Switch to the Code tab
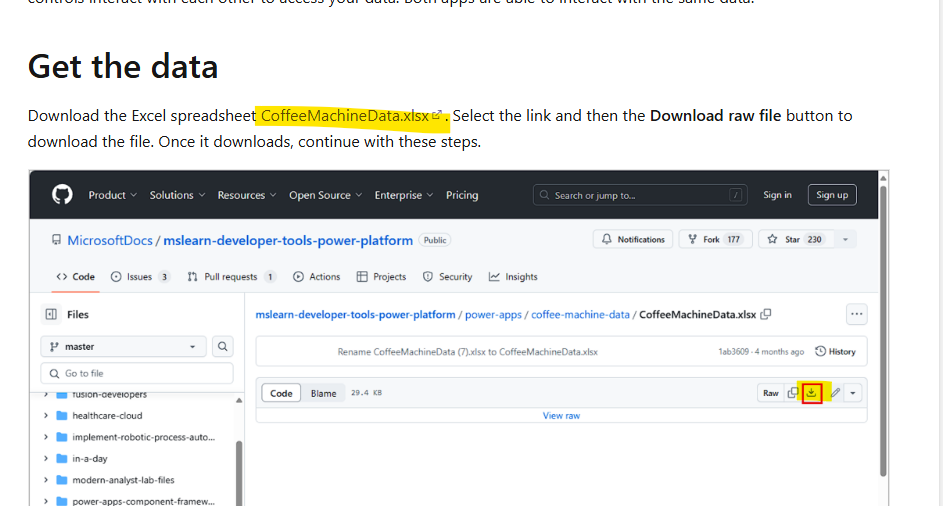Viewport: 943px width, 506px height. [75, 277]
